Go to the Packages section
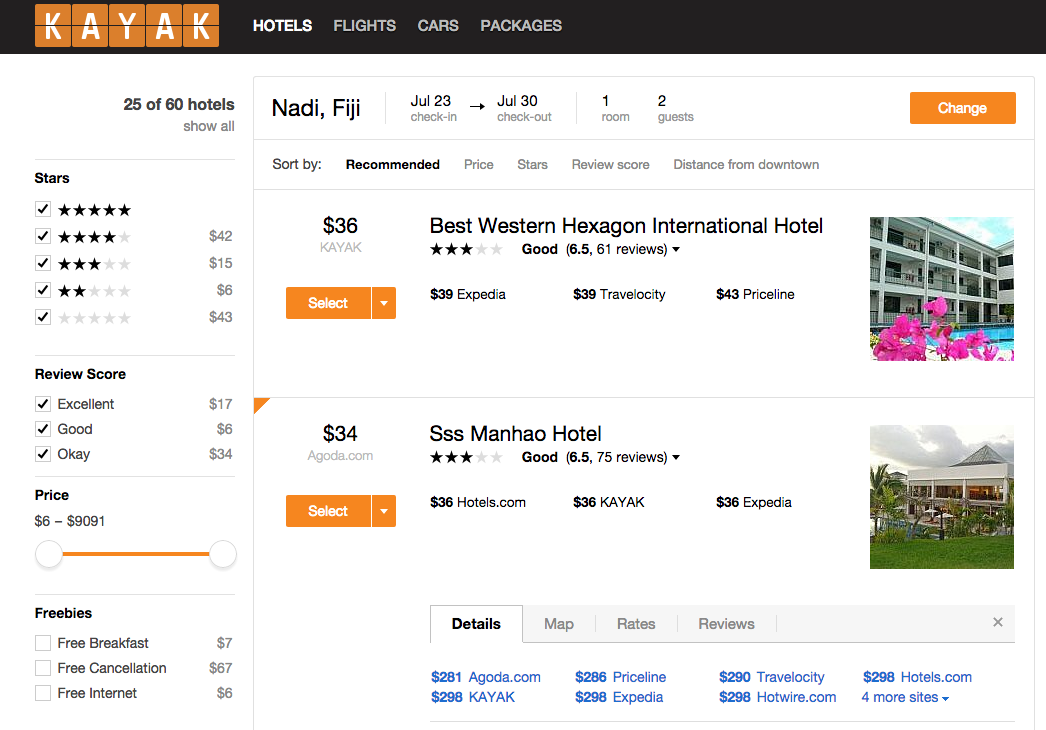 521,25
